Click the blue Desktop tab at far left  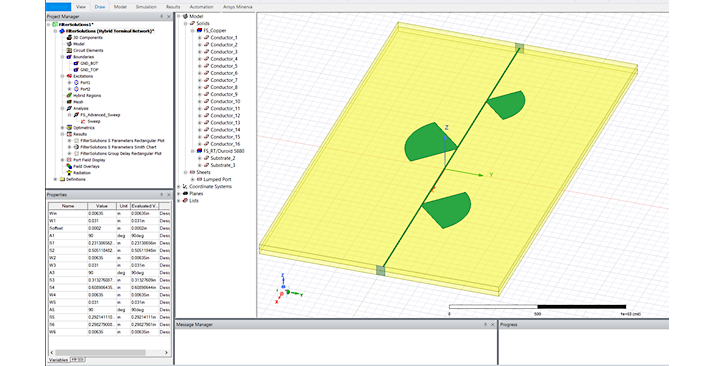pyautogui.click(x=58, y=7)
